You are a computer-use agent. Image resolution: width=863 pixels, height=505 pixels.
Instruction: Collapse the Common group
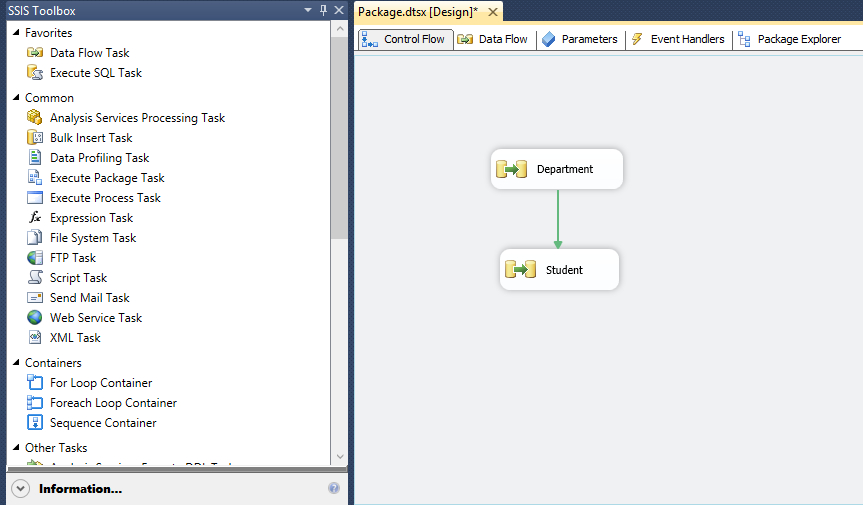point(17,97)
